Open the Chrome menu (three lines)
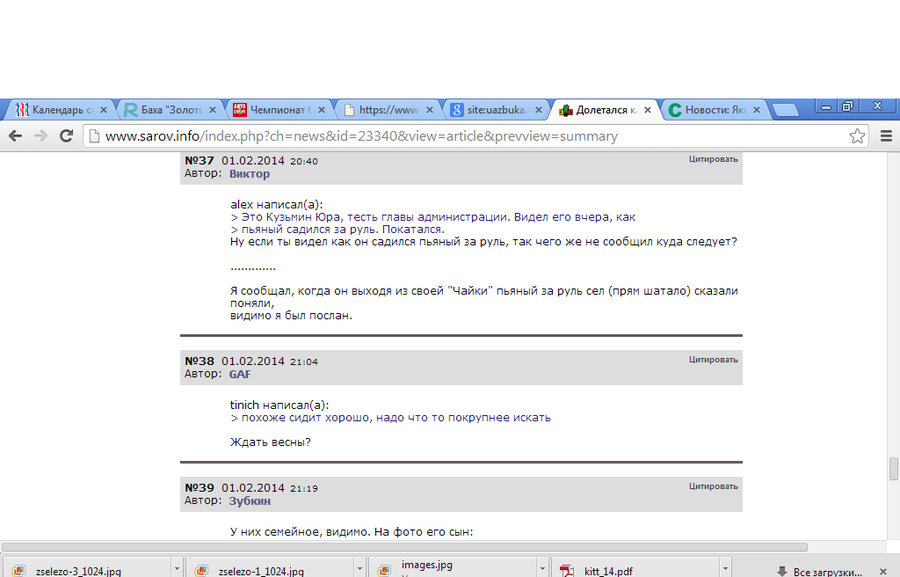 [x=885, y=136]
